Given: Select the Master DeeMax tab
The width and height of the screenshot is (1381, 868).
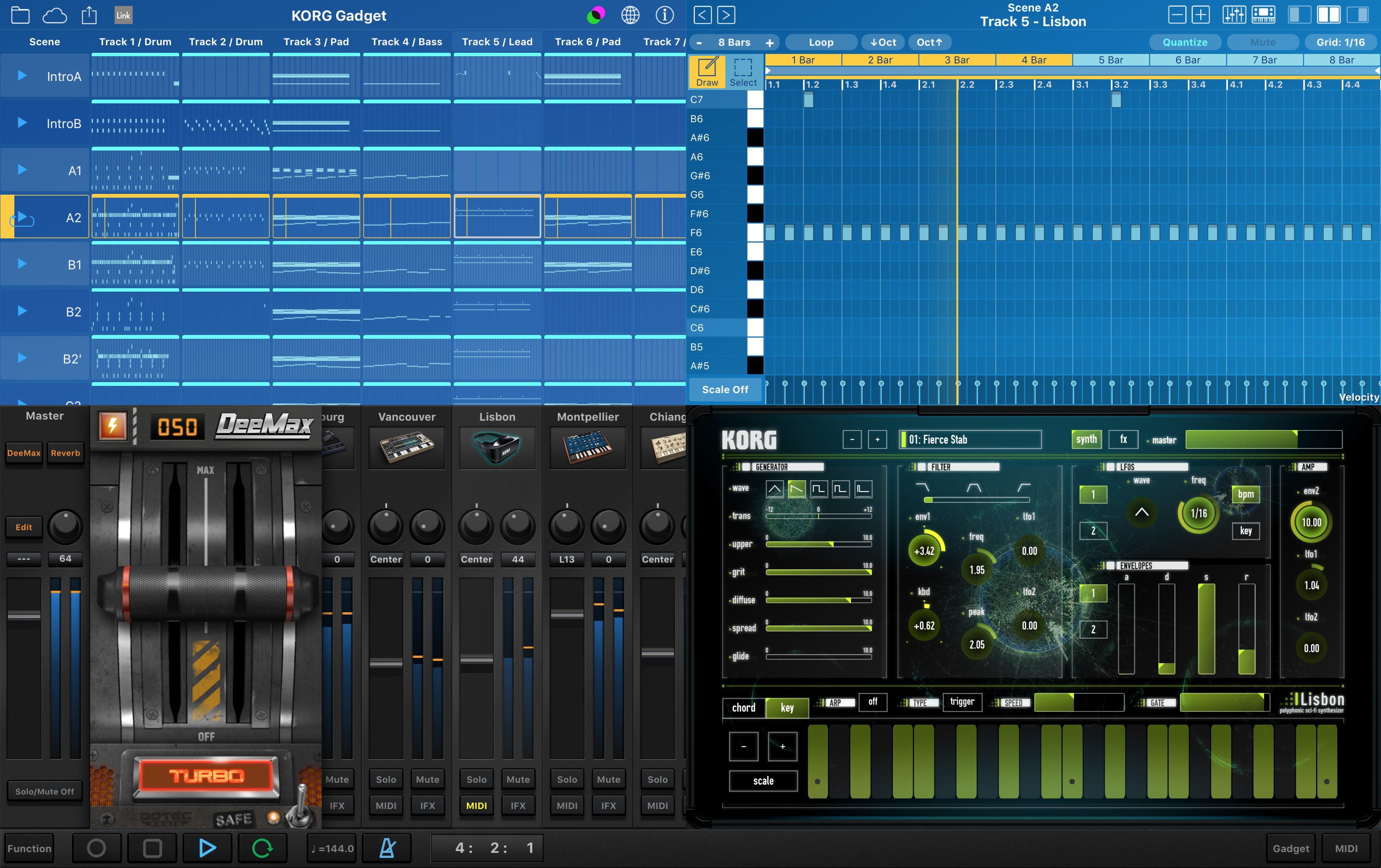Looking at the screenshot, I should tap(24, 453).
